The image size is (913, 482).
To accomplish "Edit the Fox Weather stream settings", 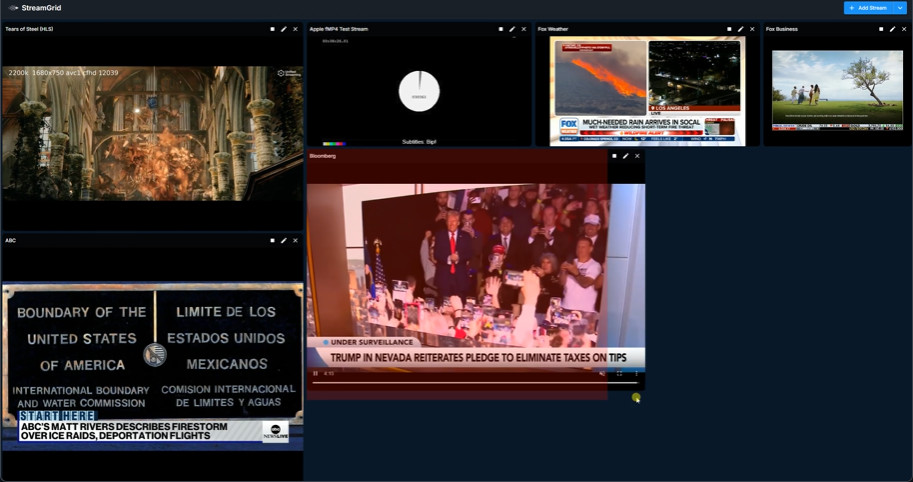I will 741,29.
